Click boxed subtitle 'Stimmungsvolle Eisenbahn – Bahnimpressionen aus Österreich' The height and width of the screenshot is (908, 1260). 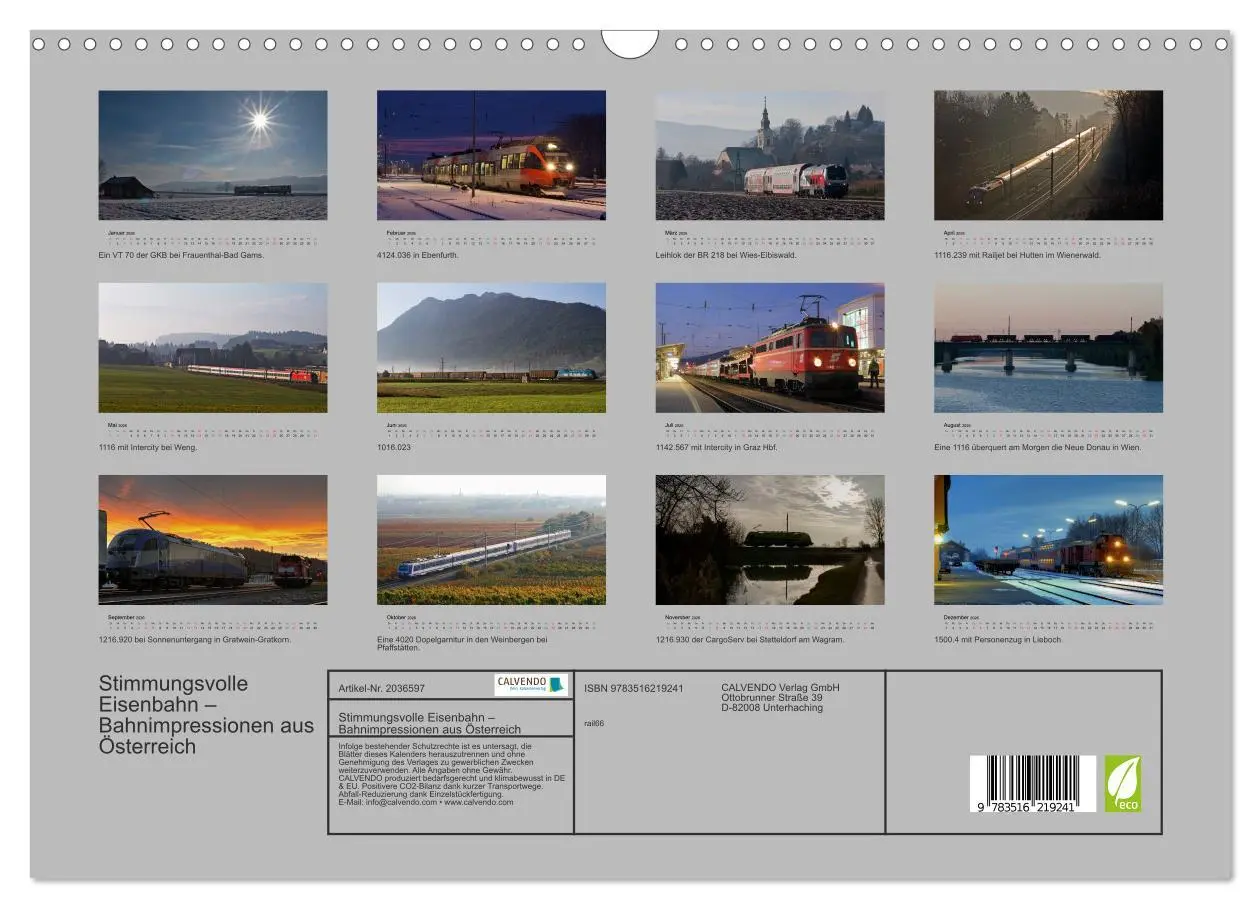point(430,723)
